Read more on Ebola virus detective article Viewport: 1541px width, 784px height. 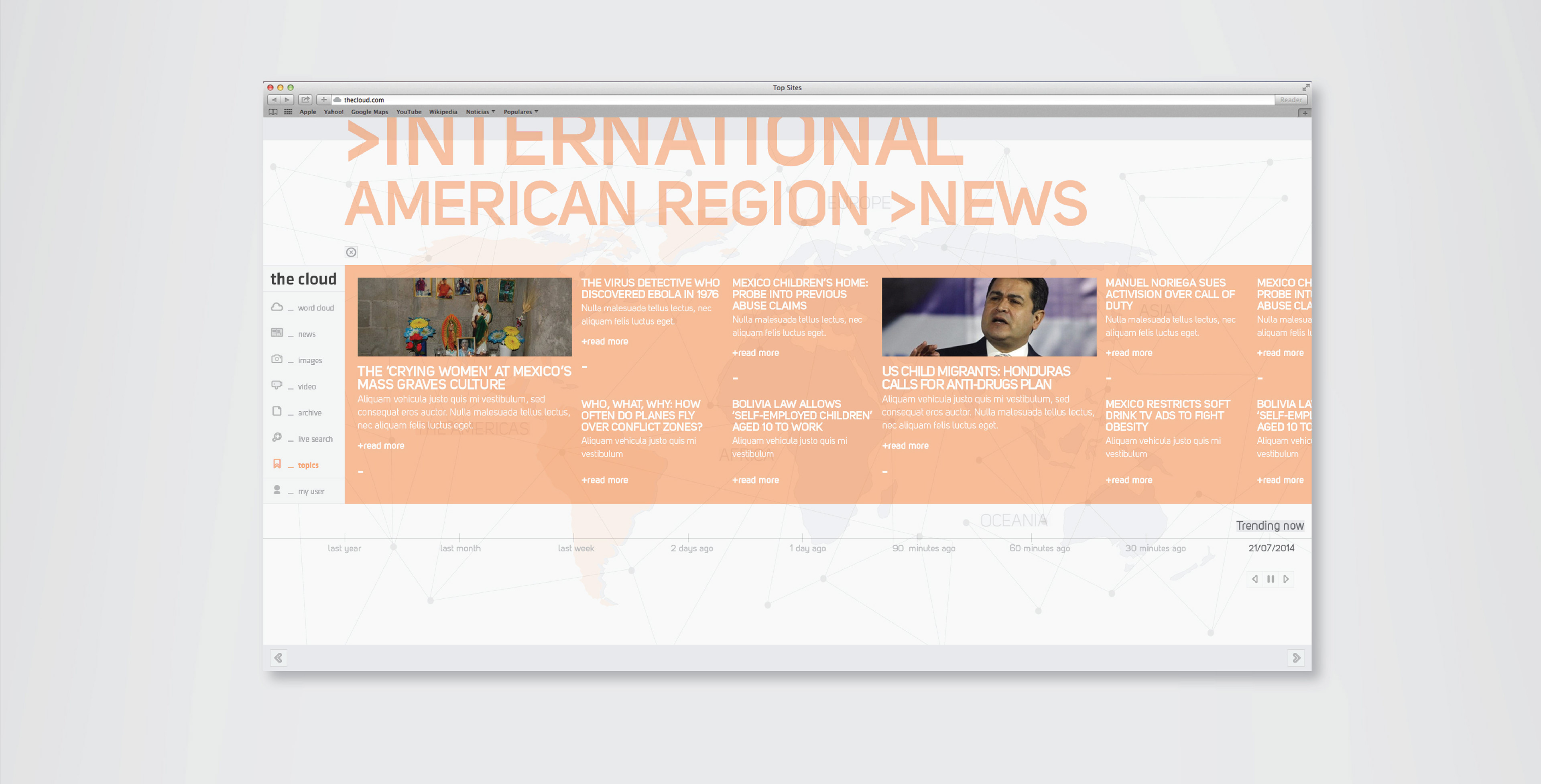tap(604, 341)
